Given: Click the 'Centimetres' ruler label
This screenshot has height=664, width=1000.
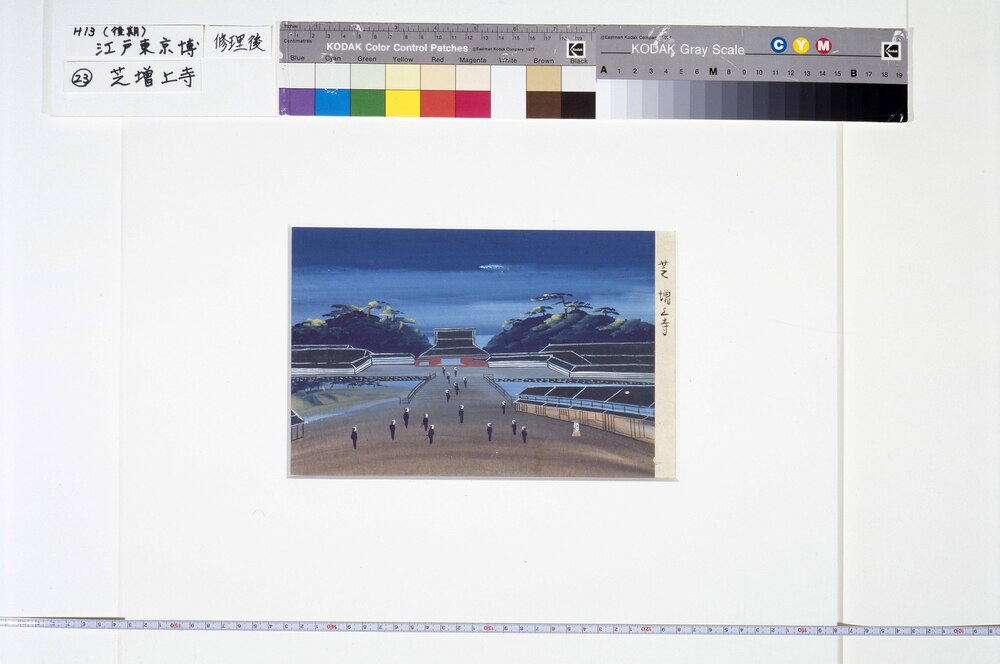Looking at the screenshot, I should click(298, 41).
